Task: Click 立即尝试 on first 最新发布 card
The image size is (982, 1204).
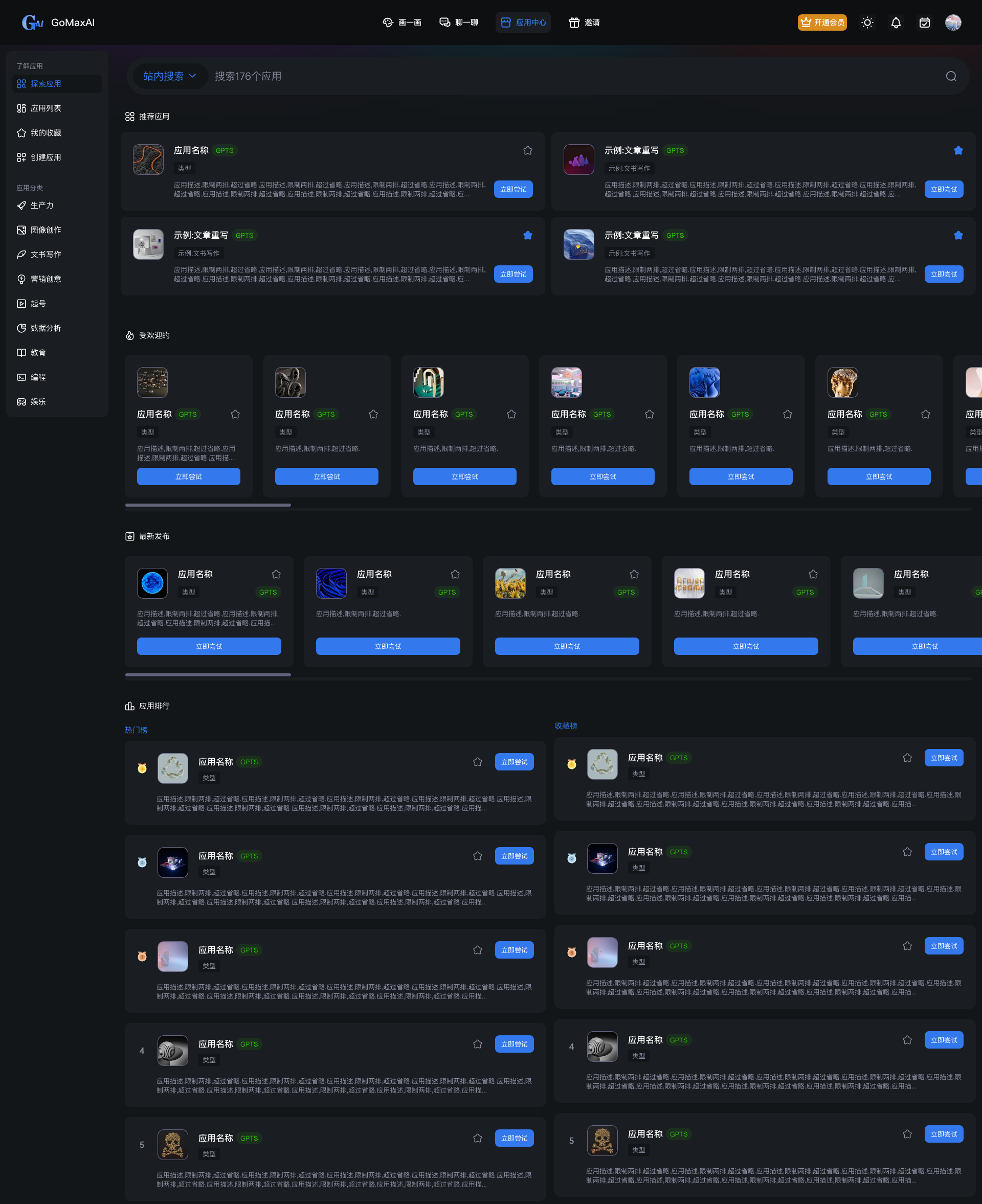Action: tap(209, 646)
